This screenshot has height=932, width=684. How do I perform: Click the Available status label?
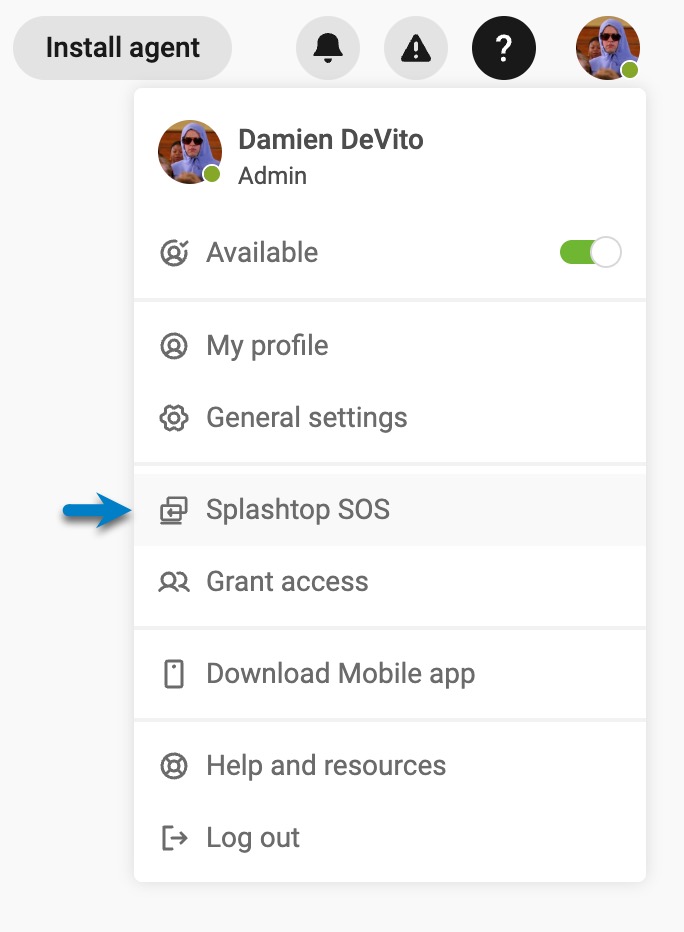(262, 253)
